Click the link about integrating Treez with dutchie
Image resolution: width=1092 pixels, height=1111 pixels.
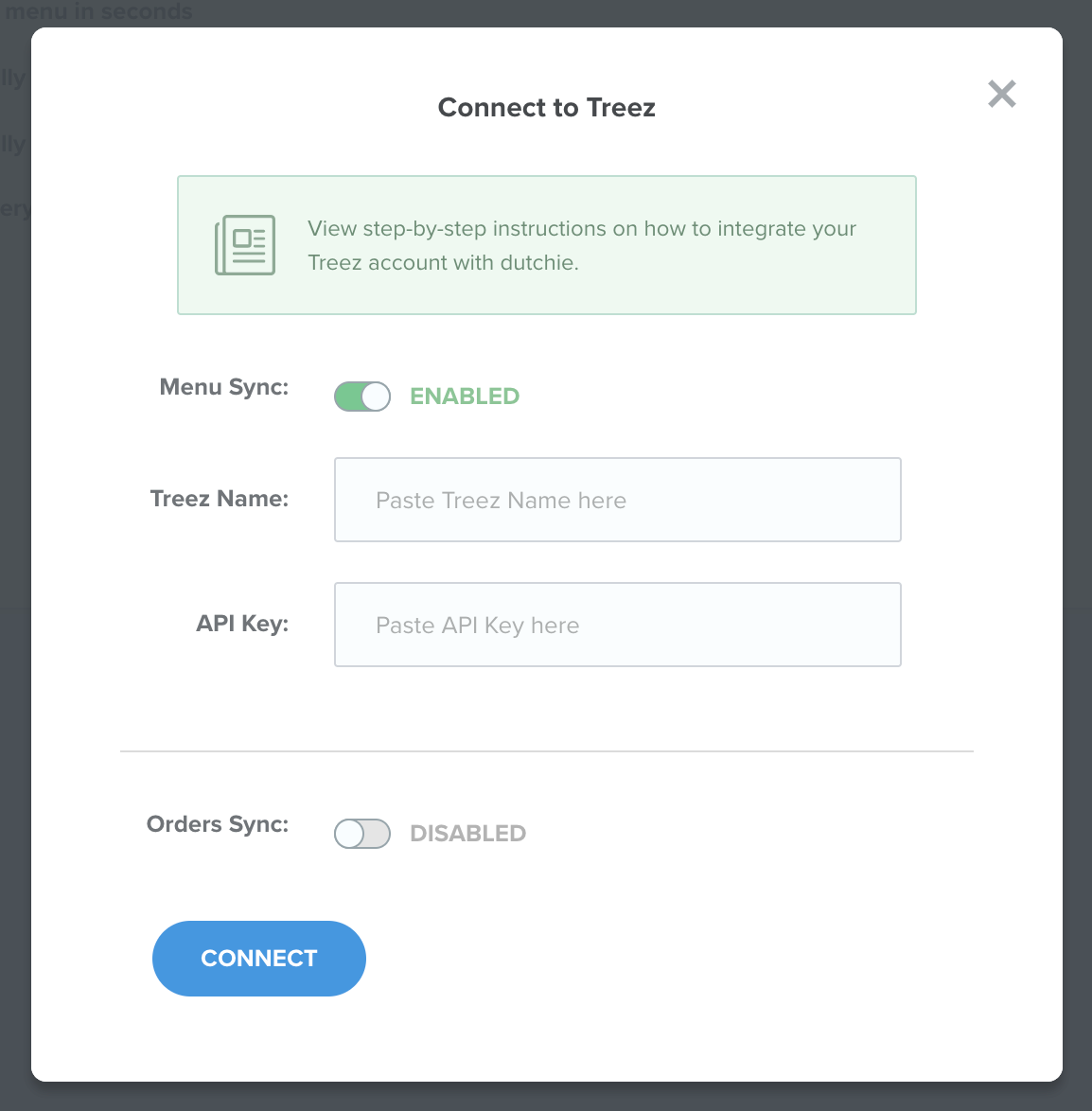coord(581,244)
